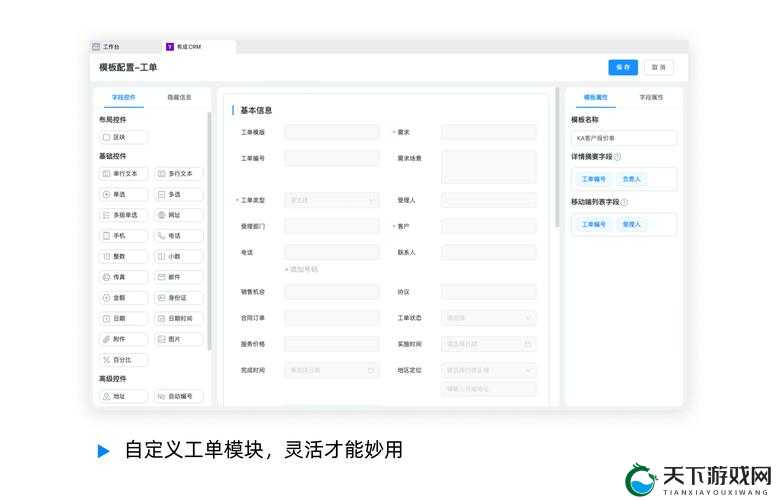
Task: Click the 工单编号 form input field
Action: point(332,158)
